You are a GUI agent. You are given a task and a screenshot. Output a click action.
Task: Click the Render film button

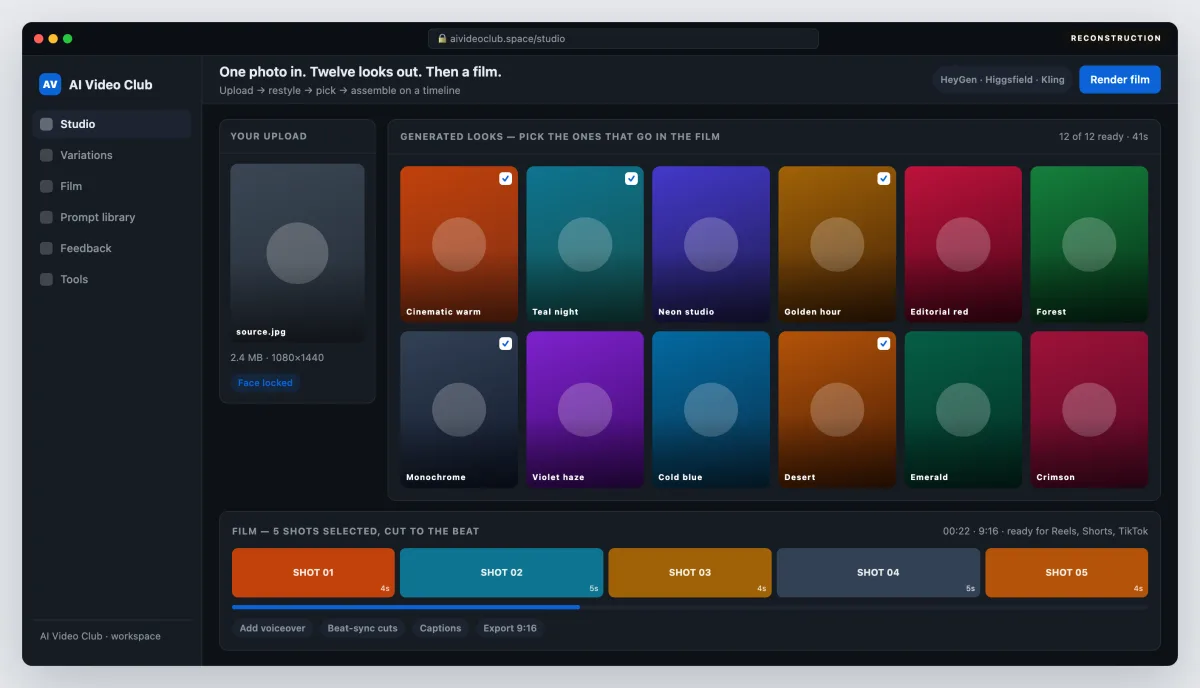tap(1120, 80)
